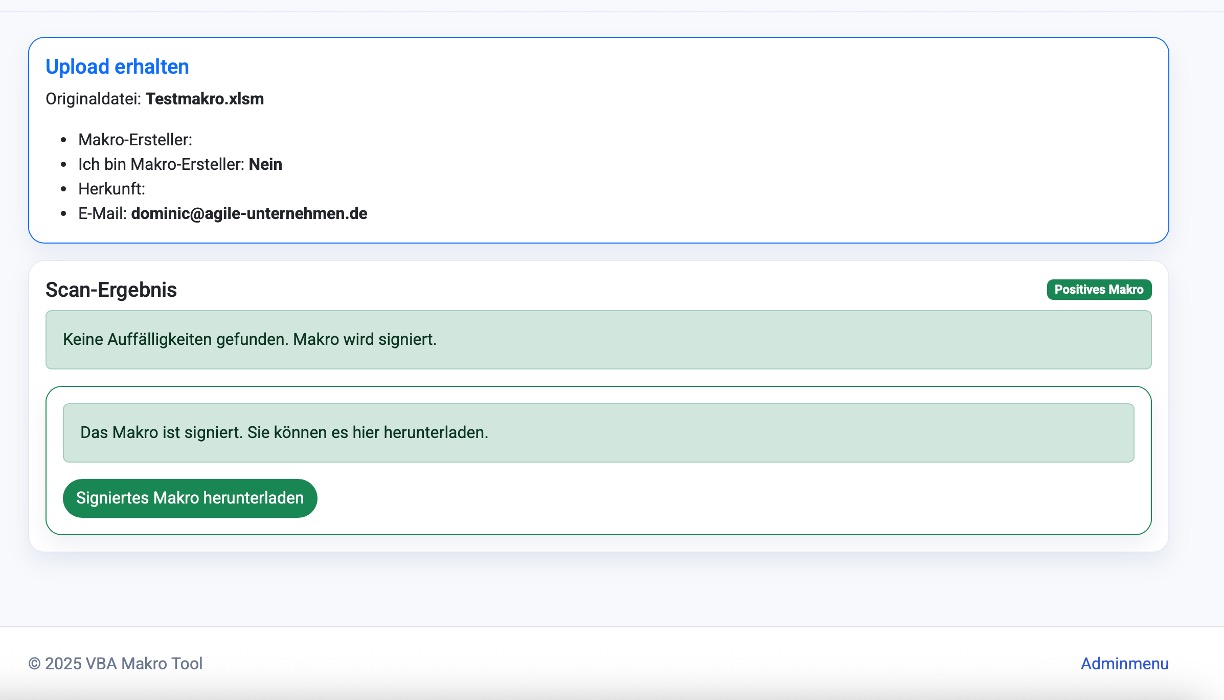Select the Upload erhalten heading
The height and width of the screenshot is (700, 1224).
coord(117,67)
